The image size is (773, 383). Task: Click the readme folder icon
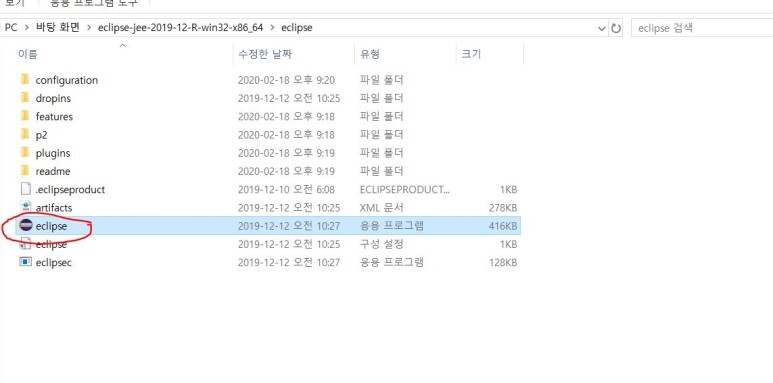click(25, 171)
